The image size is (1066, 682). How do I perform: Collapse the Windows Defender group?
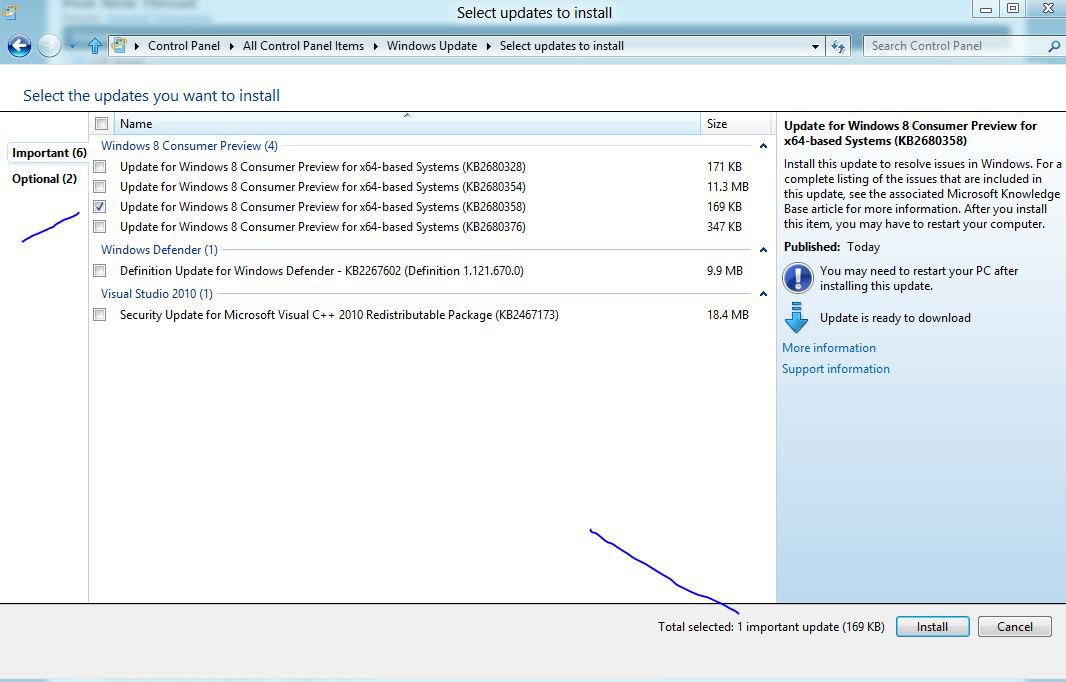pyautogui.click(x=763, y=250)
